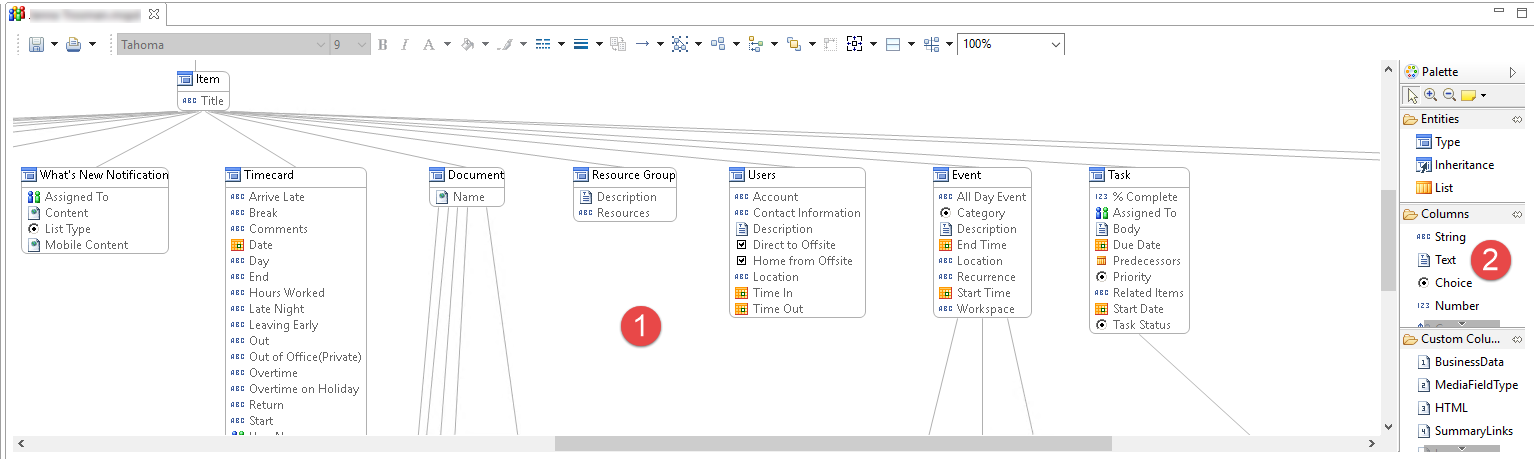Click the Arrange All layout icon
This screenshot has height=459, width=1534.
pyautogui.click(x=718, y=45)
